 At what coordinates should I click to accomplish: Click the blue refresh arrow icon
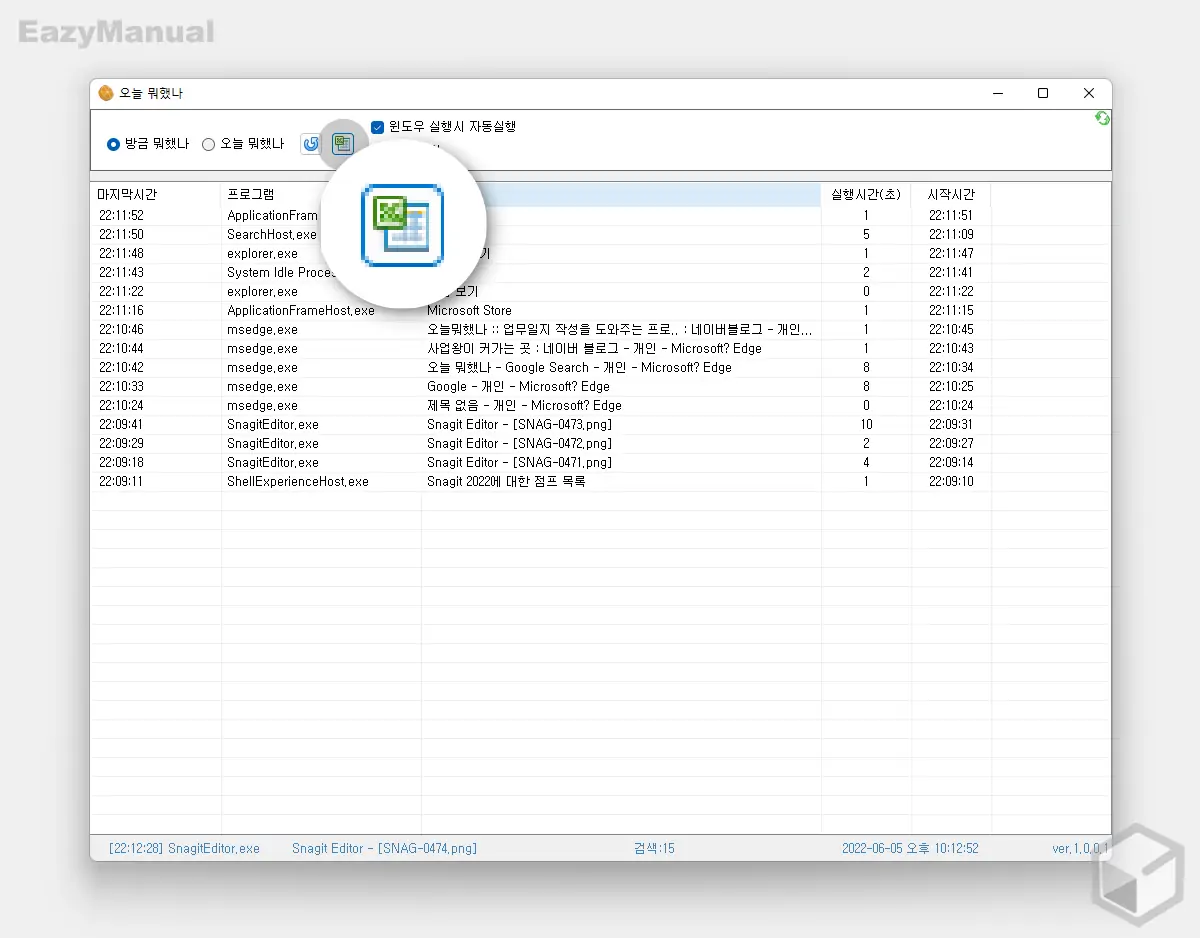click(x=311, y=144)
